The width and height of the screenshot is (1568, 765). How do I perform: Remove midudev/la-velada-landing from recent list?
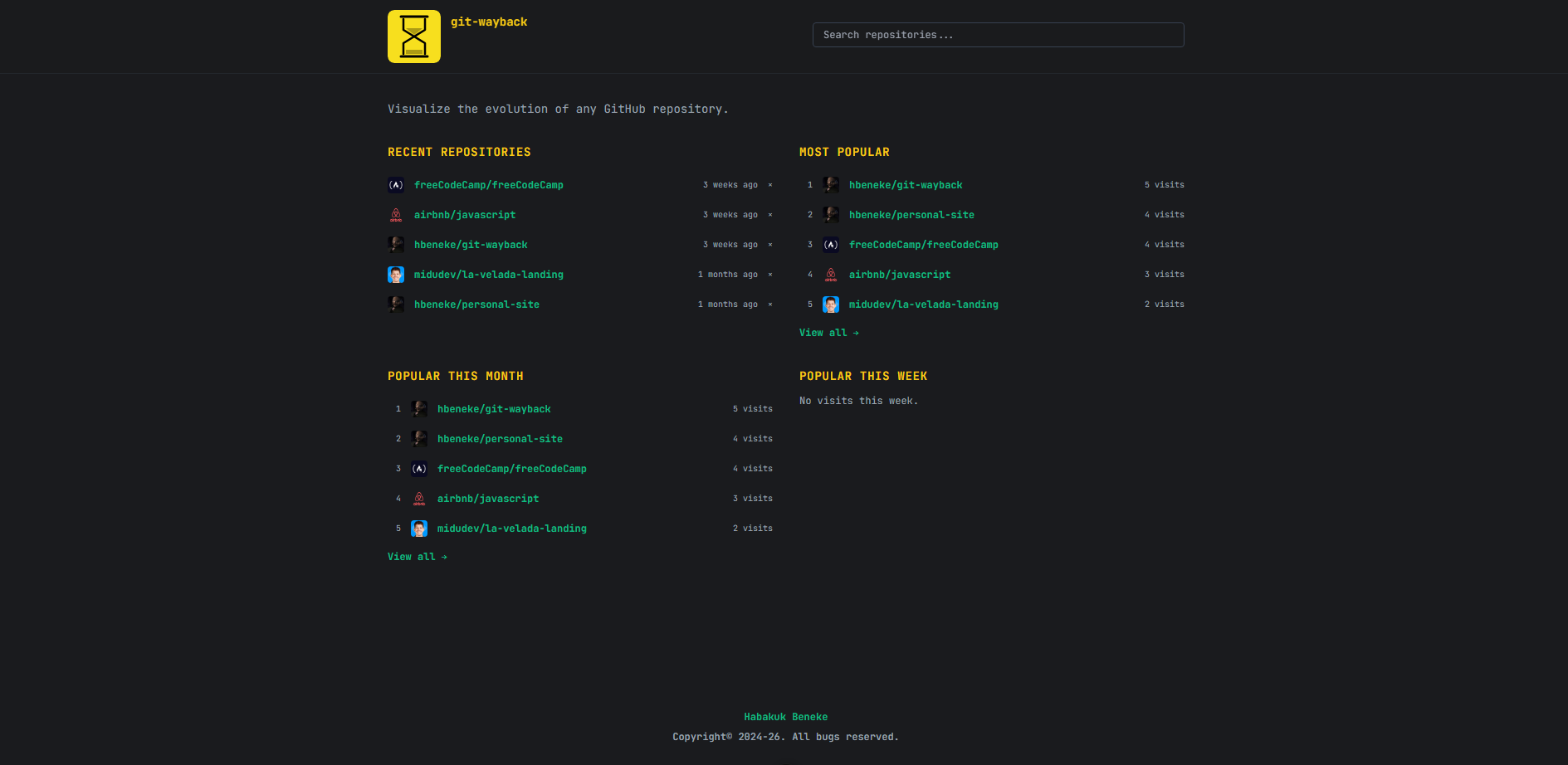click(x=770, y=275)
